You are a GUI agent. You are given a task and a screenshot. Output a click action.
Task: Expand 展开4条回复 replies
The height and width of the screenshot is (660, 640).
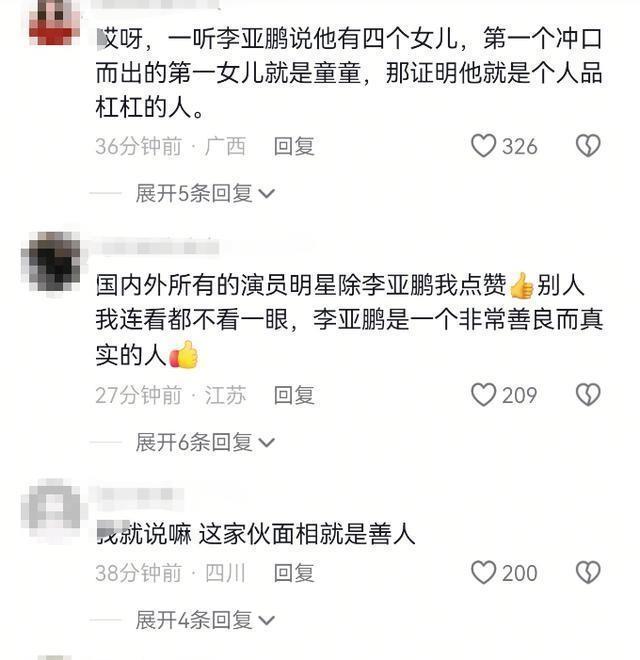pos(205,620)
